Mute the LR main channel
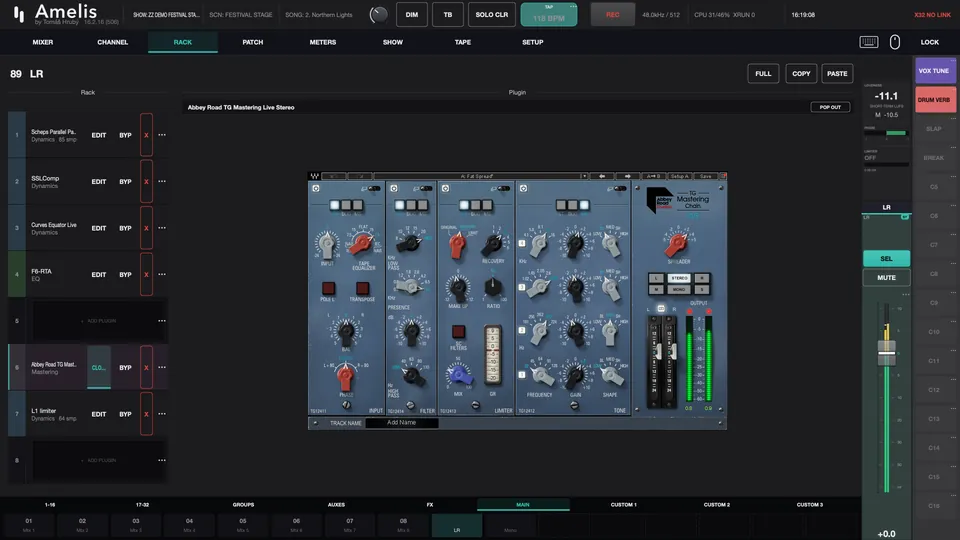Image resolution: width=960 pixels, height=540 pixels. 886,277
